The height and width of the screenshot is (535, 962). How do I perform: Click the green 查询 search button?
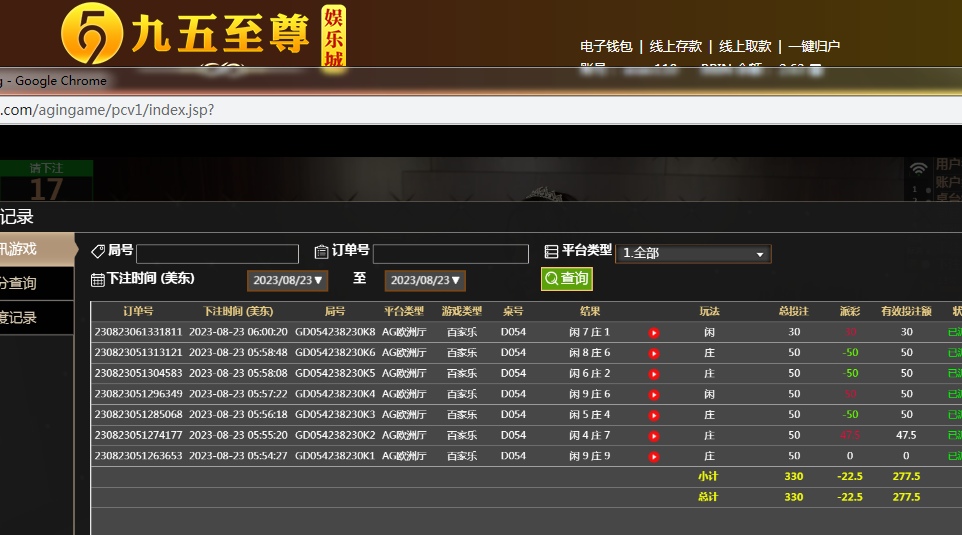pos(566,279)
